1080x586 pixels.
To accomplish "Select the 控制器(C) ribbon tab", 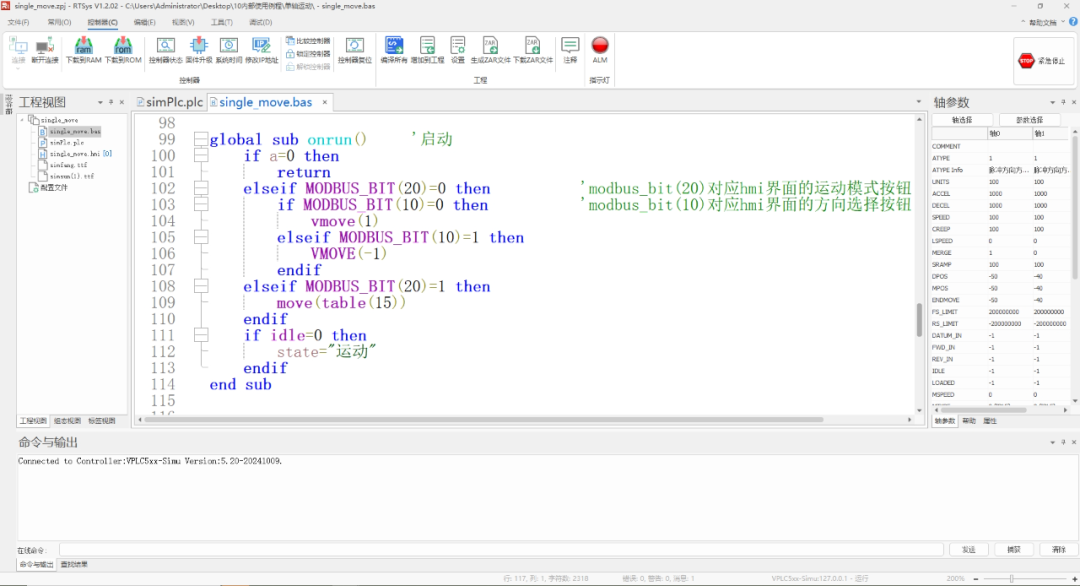I will coord(103,22).
